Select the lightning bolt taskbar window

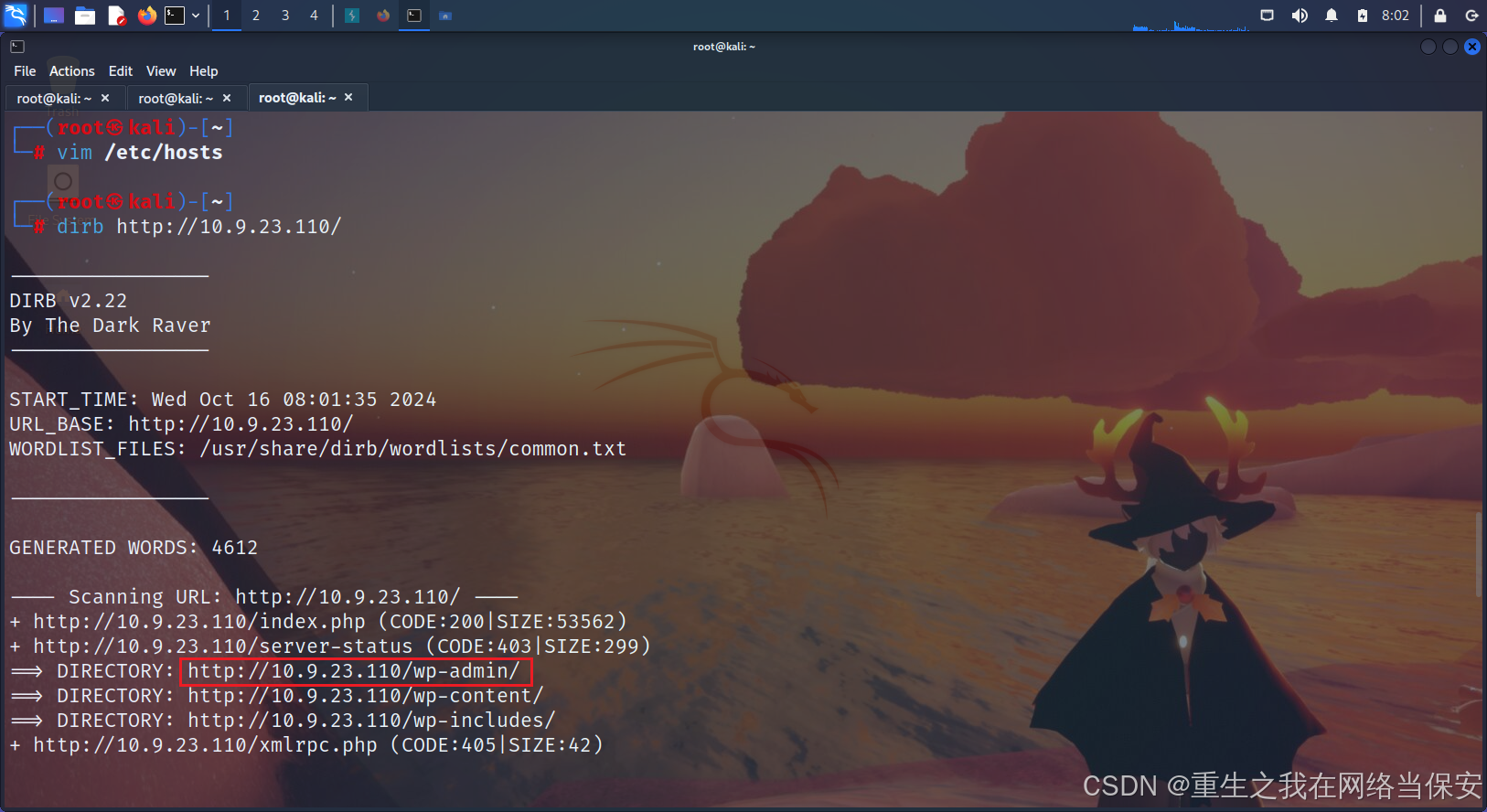click(352, 16)
